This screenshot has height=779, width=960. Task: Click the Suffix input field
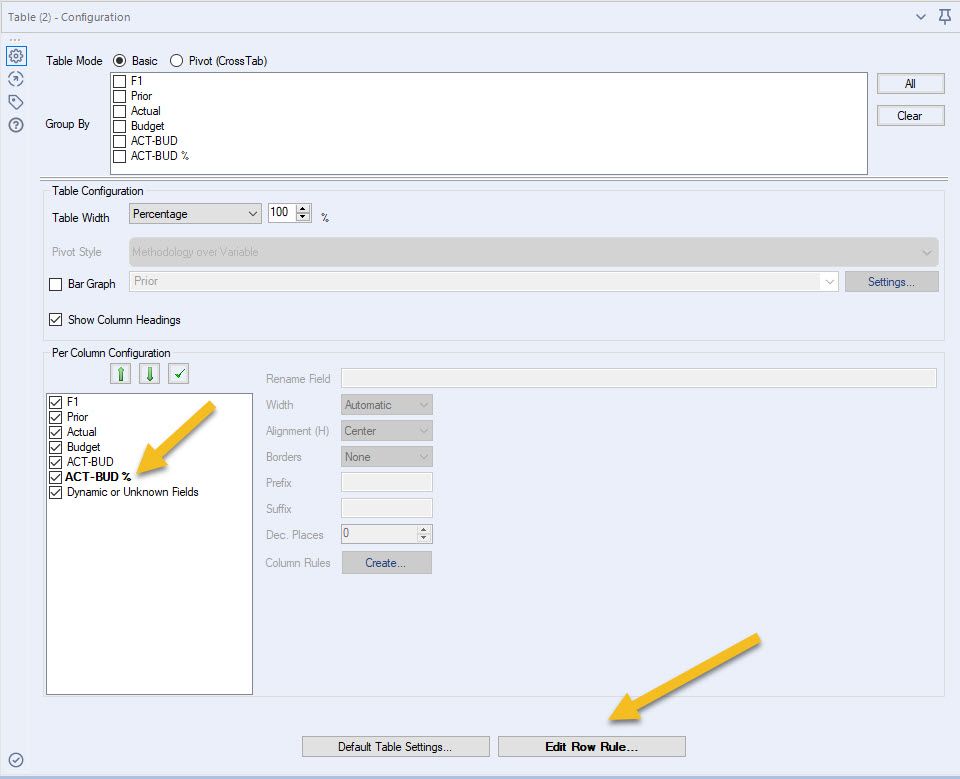tap(386, 508)
